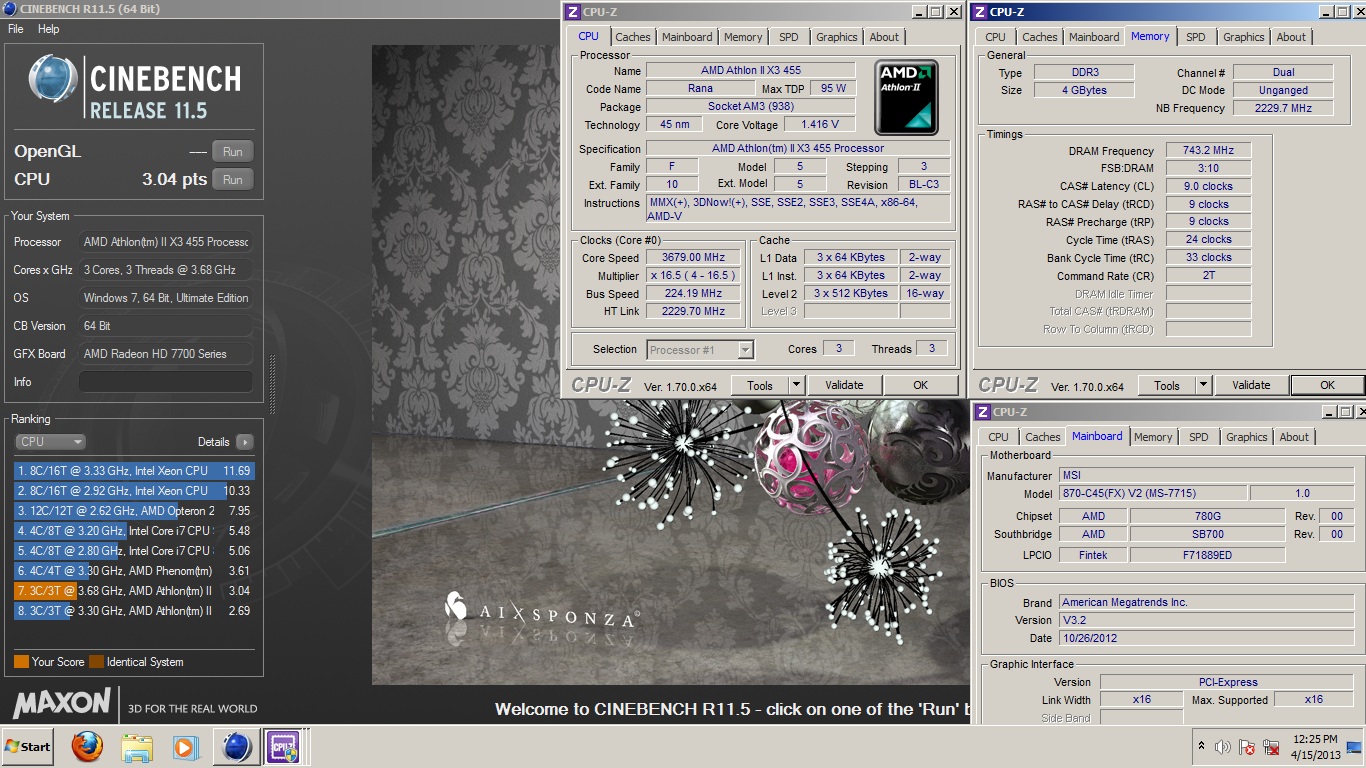The height and width of the screenshot is (768, 1366).
Task: Switch to Cinebench taskbar icon
Action: click(236, 747)
